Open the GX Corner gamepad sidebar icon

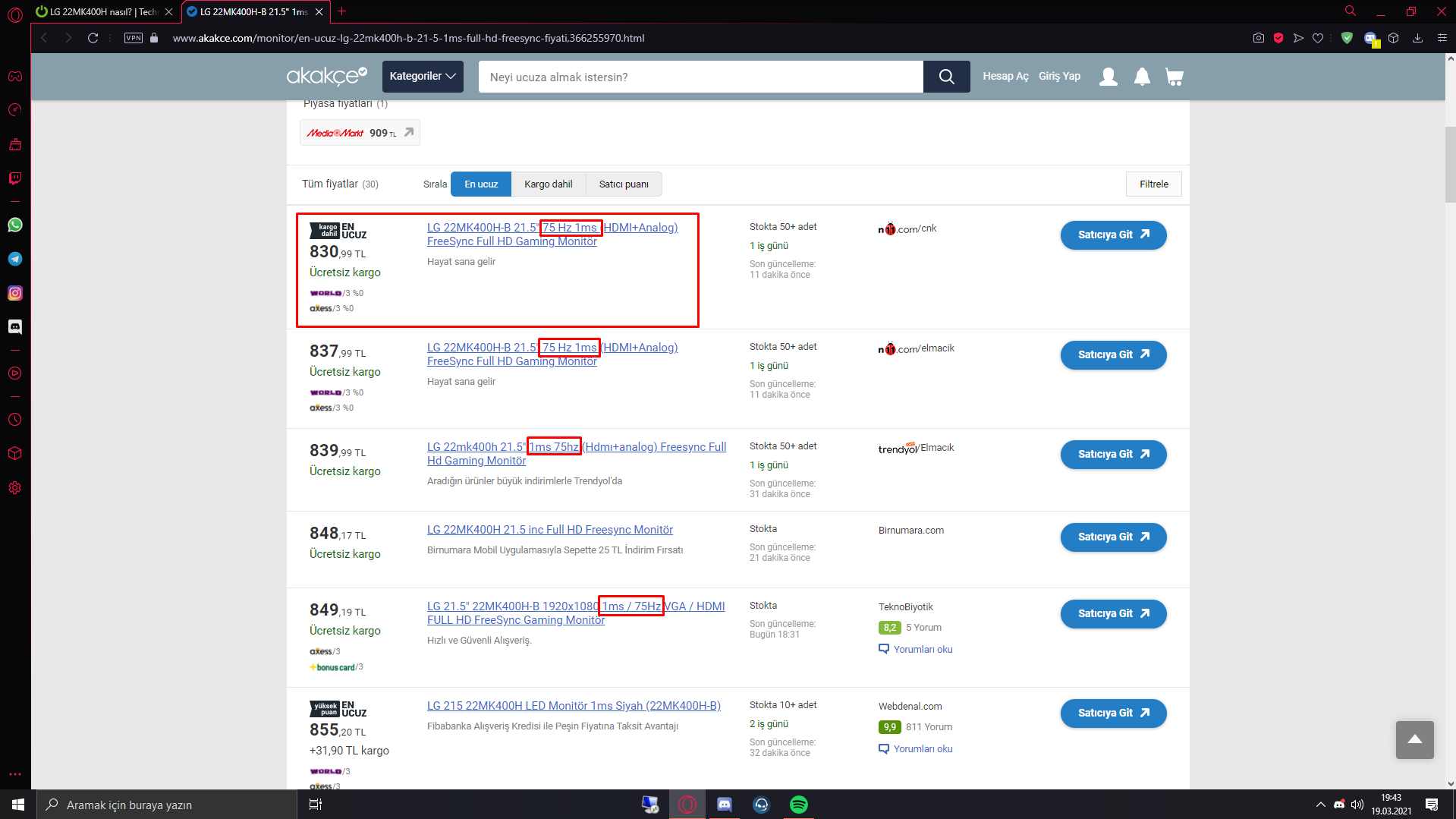[15, 76]
